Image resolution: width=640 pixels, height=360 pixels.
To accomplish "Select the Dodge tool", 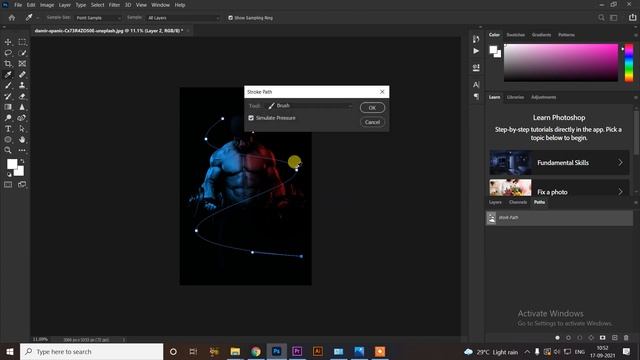I will 8,118.
